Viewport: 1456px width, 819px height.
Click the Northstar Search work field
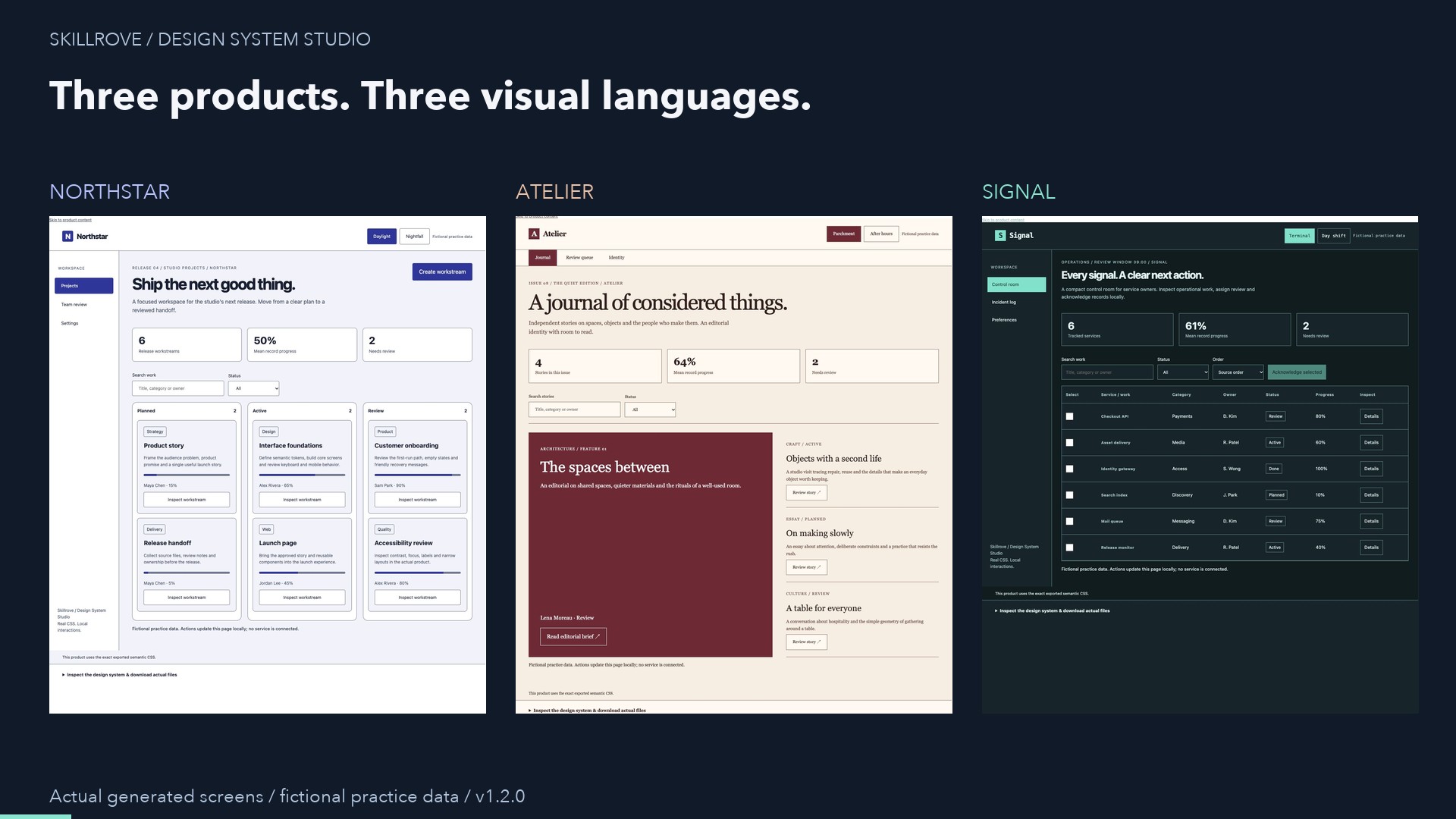[178, 388]
